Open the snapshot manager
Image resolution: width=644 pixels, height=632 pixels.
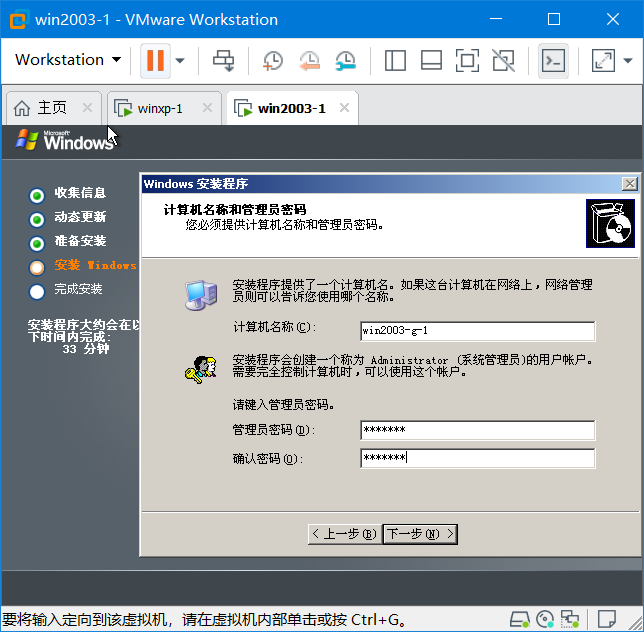pos(345,61)
